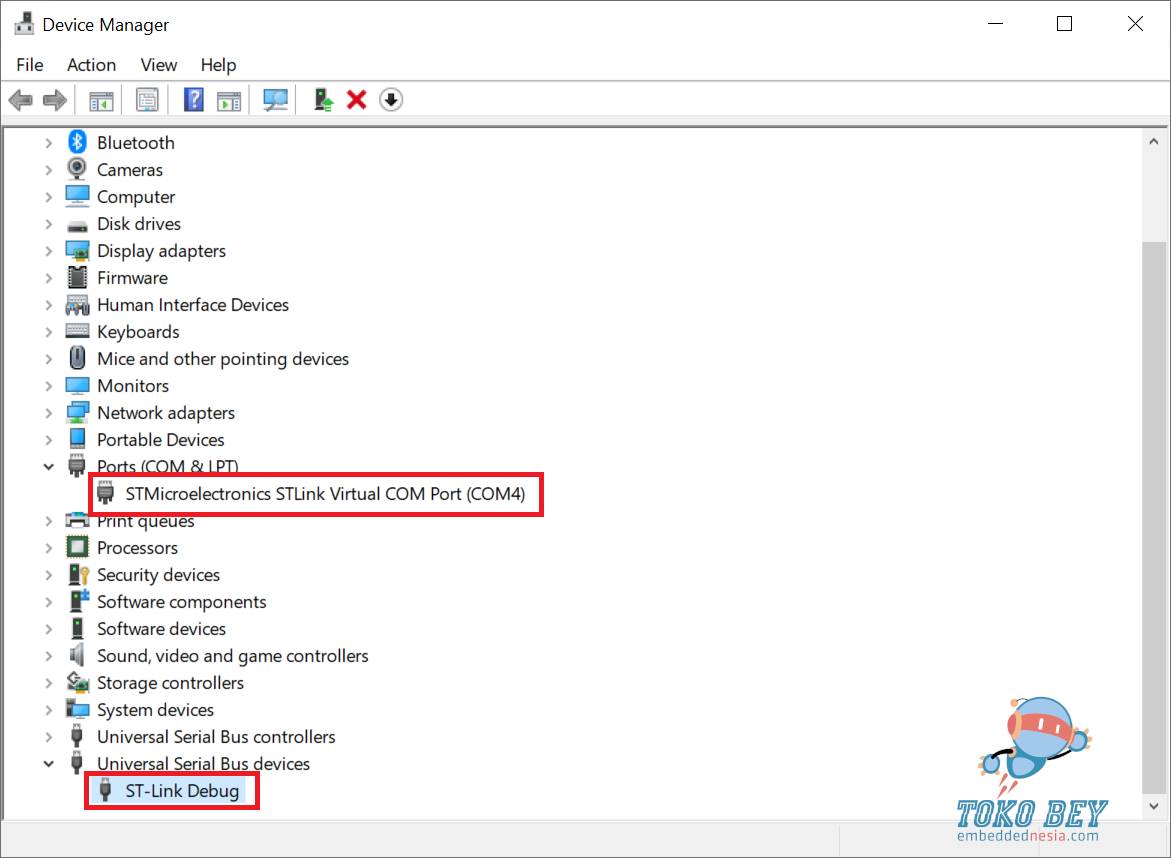Select the Monitors tree entry
Screen dimensions: 1171x858
tap(133, 386)
